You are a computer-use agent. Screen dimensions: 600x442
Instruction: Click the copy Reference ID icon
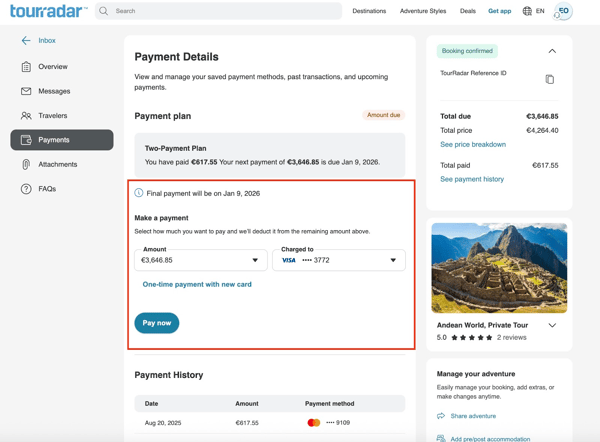(549, 79)
